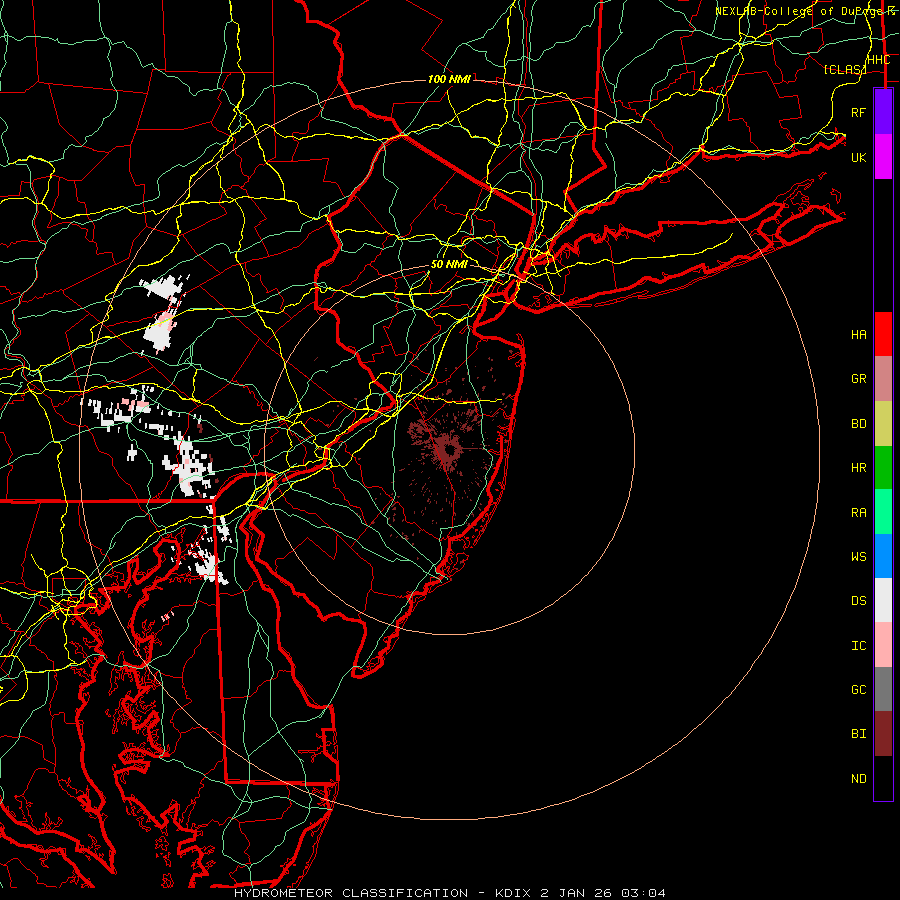The image size is (900, 900).
Task: Click the IC legend label
Action: coord(859,646)
